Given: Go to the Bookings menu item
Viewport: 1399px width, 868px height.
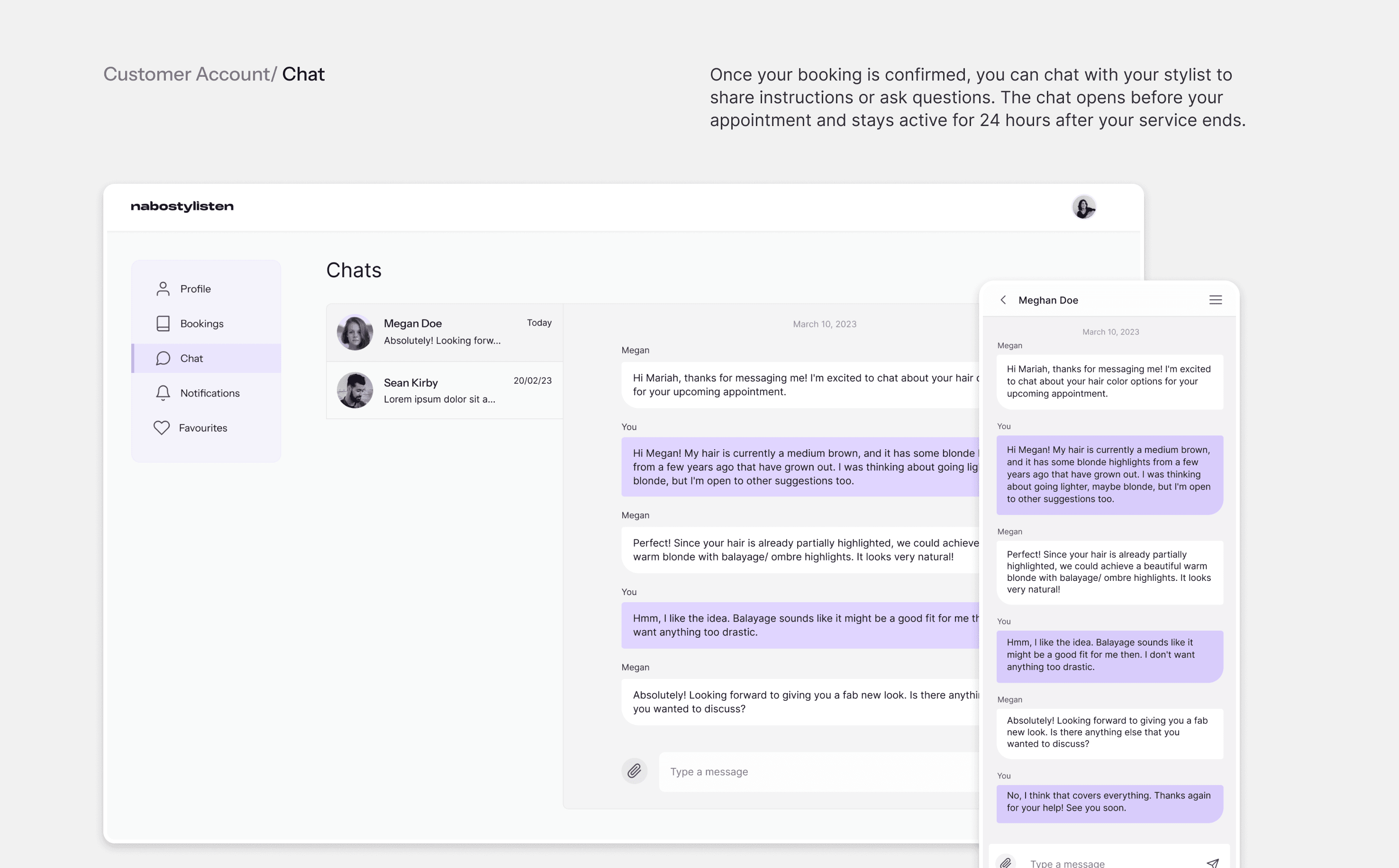Looking at the screenshot, I should point(202,324).
